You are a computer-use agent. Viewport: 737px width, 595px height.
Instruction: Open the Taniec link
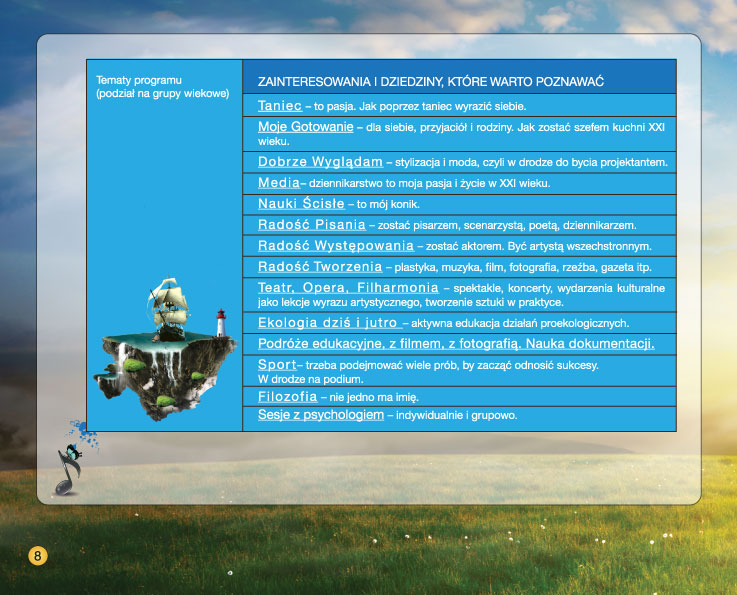tap(280, 106)
